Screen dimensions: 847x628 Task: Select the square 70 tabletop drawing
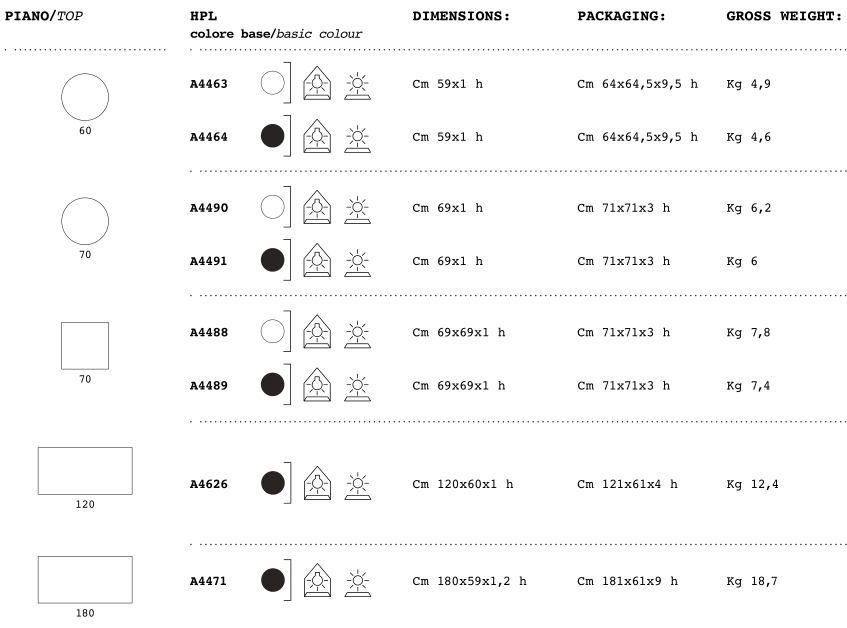pyautogui.click(x=85, y=345)
